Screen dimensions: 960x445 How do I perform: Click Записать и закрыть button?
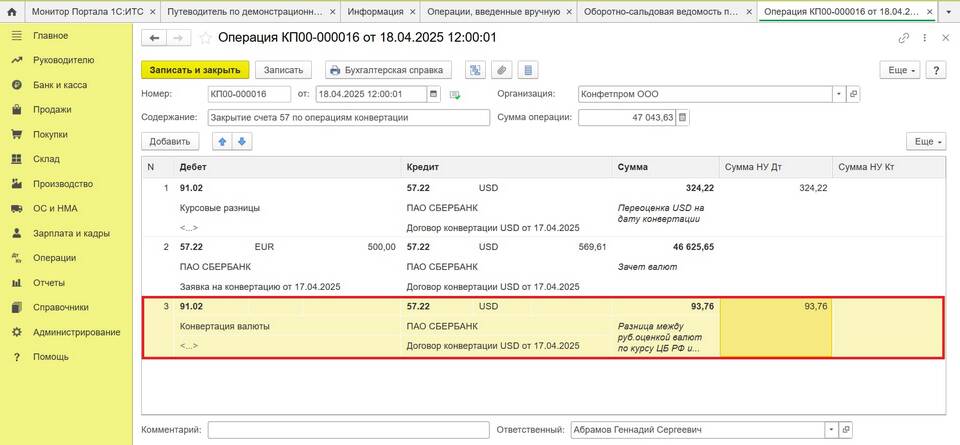(x=194, y=70)
